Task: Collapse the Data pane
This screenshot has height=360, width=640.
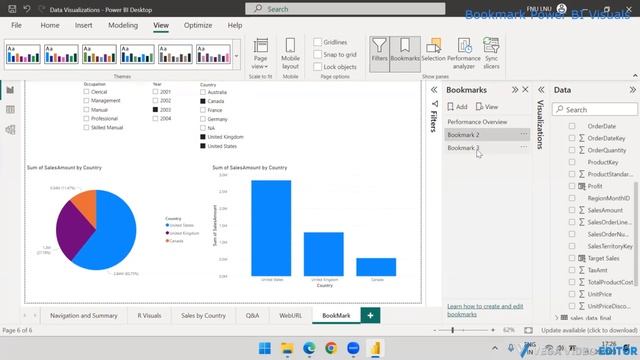Action: [x=632, y=89]
